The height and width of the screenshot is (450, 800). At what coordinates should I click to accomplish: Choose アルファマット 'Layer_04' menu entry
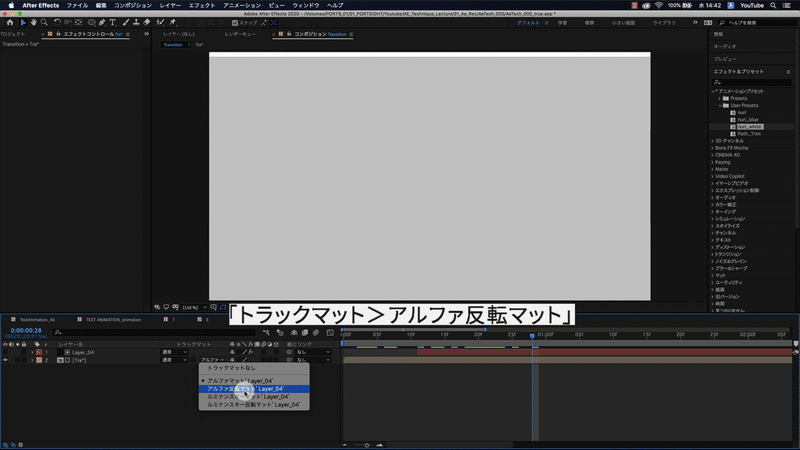[254, 381]
